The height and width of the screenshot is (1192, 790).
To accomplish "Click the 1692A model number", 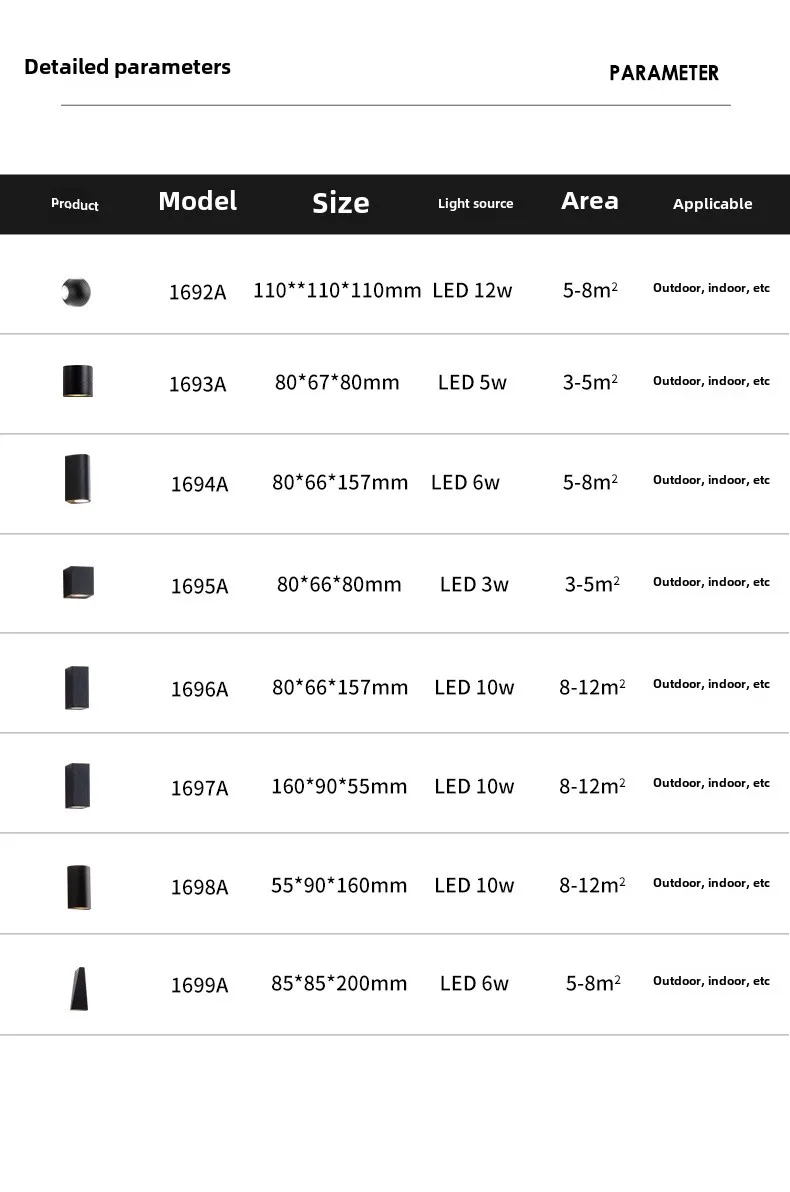I will [x=198, y=292].
